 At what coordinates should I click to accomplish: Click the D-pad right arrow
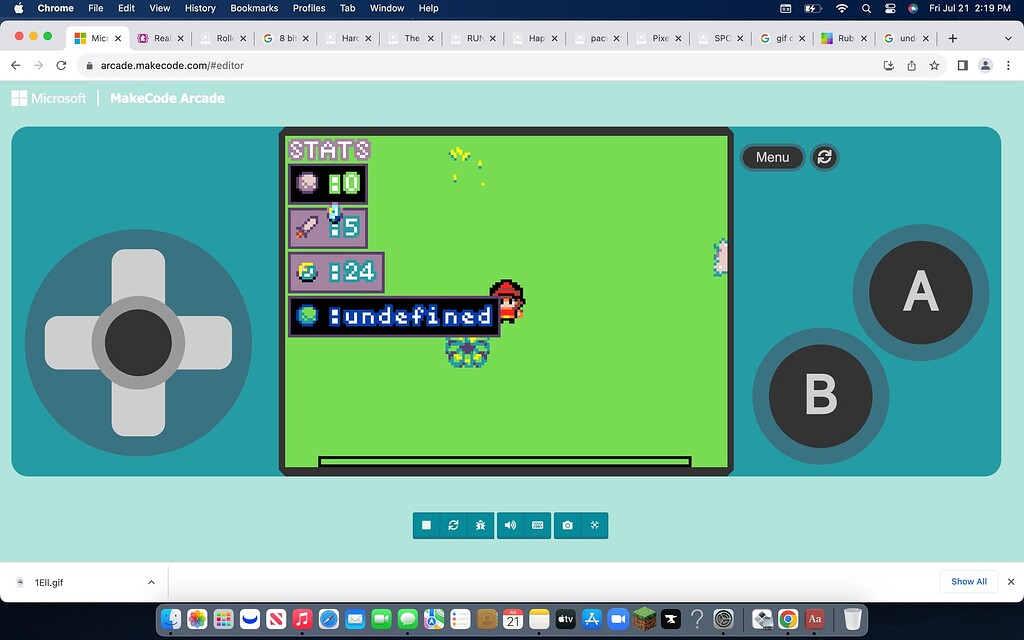click(208, 343)
